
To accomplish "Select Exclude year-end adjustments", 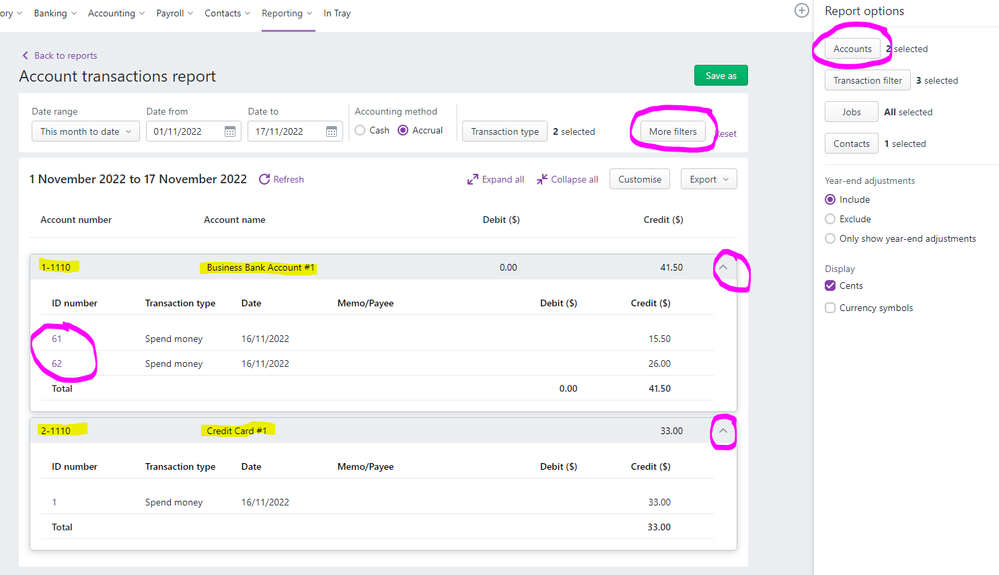I will tap(830, 219).
